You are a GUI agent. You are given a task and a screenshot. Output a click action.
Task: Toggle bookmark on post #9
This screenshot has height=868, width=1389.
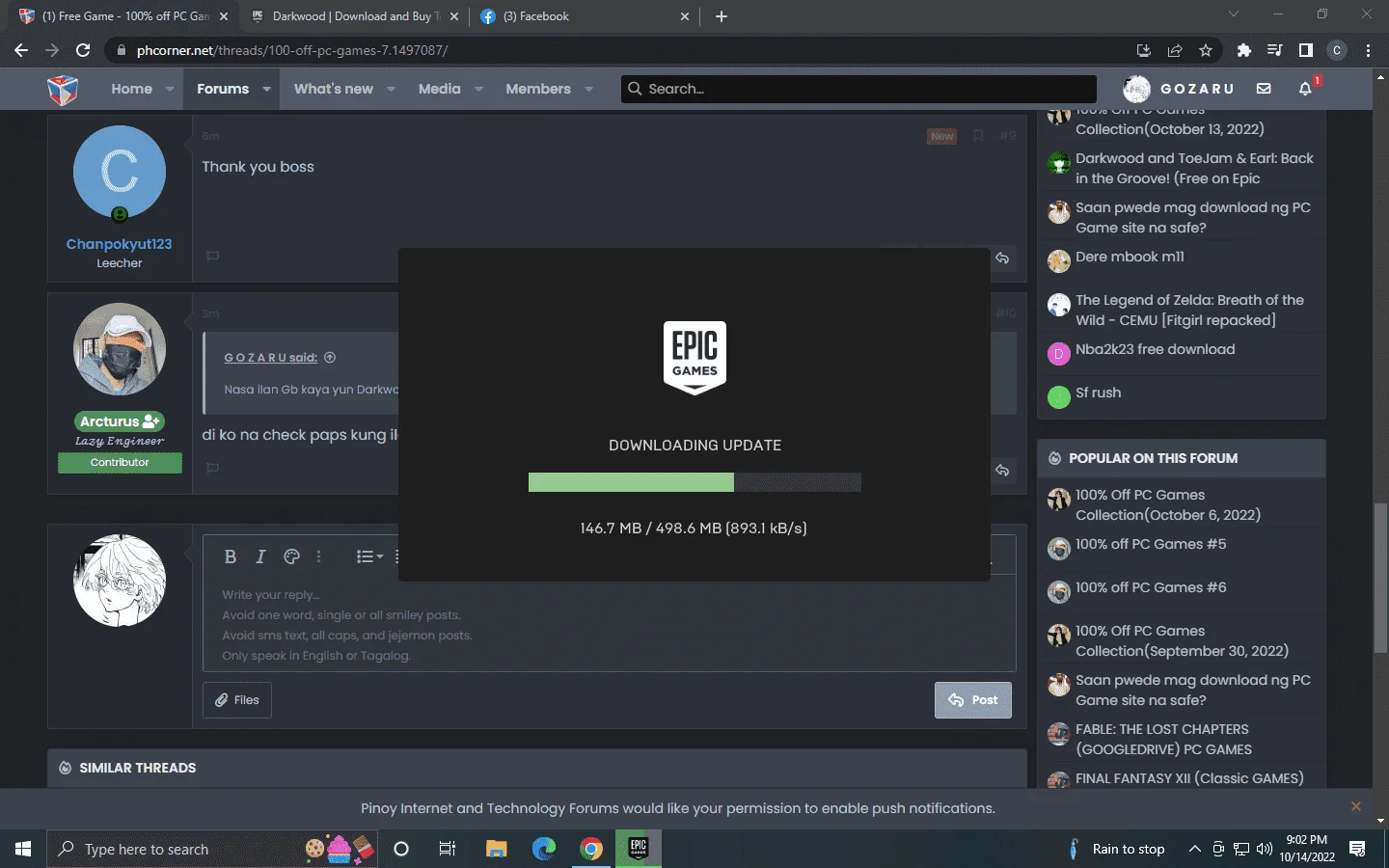pos(978,136)
